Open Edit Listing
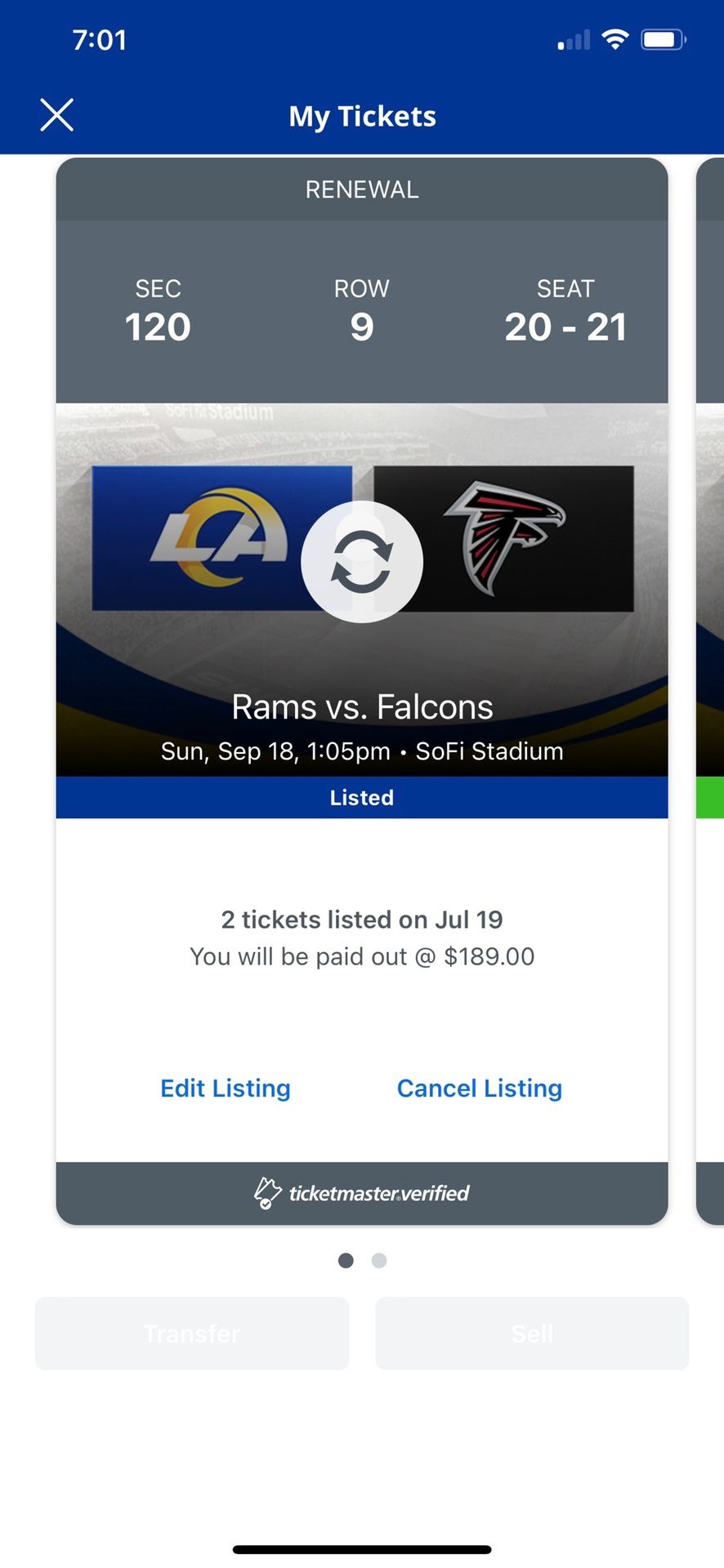This screenshot has height=1568, width=724. click(x=226, y=1088)
